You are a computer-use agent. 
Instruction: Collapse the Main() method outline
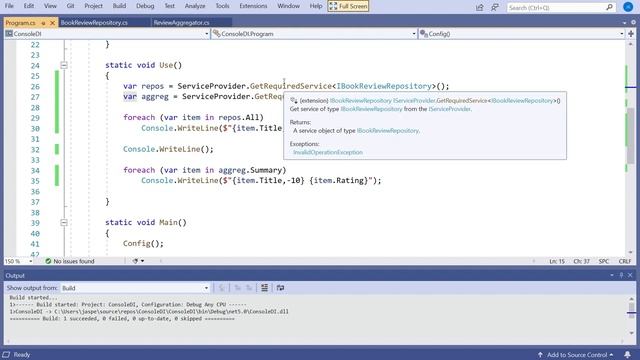[64, 223]
